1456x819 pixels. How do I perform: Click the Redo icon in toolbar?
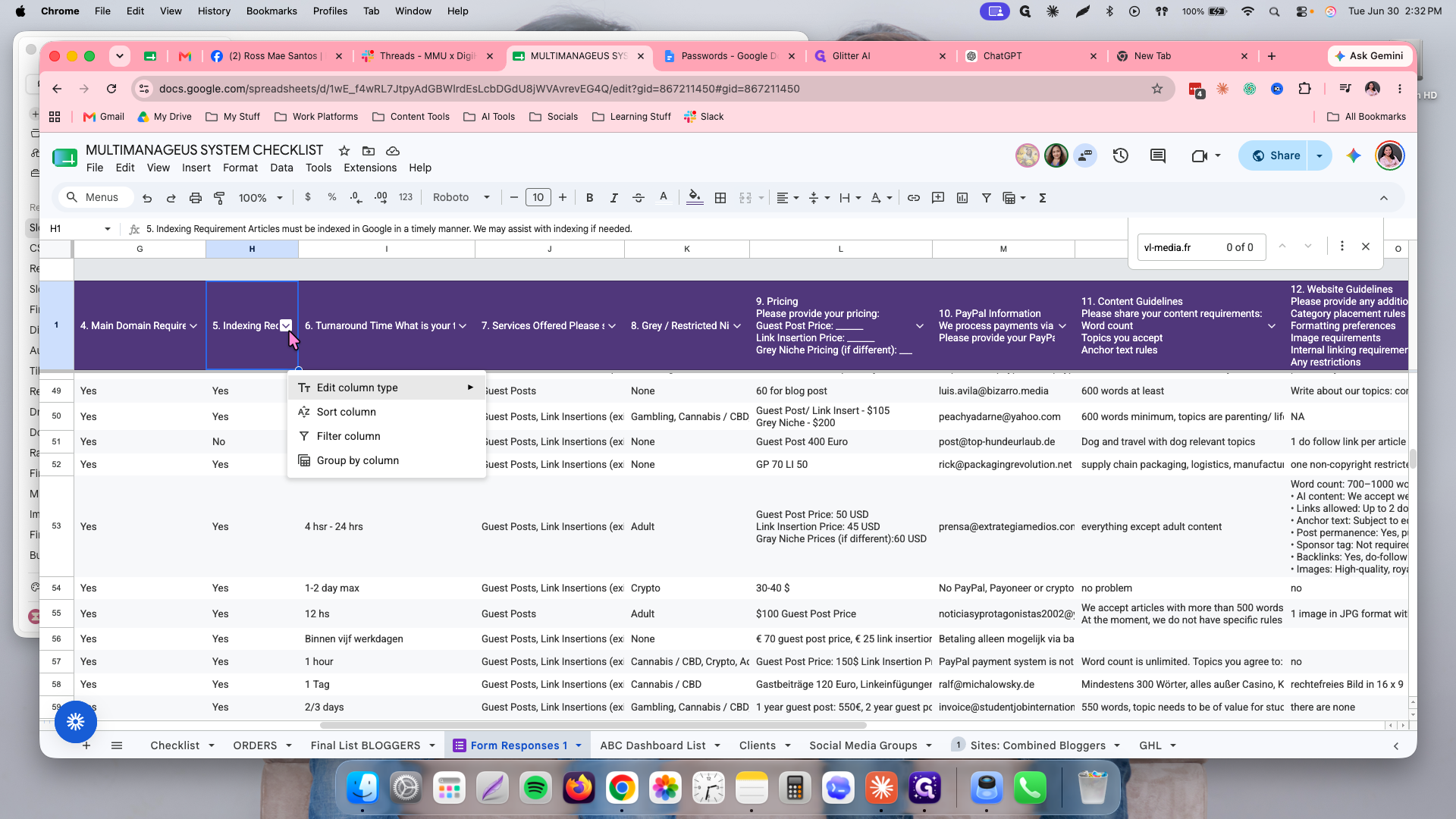pyautogui.click(x=171, y=198)
